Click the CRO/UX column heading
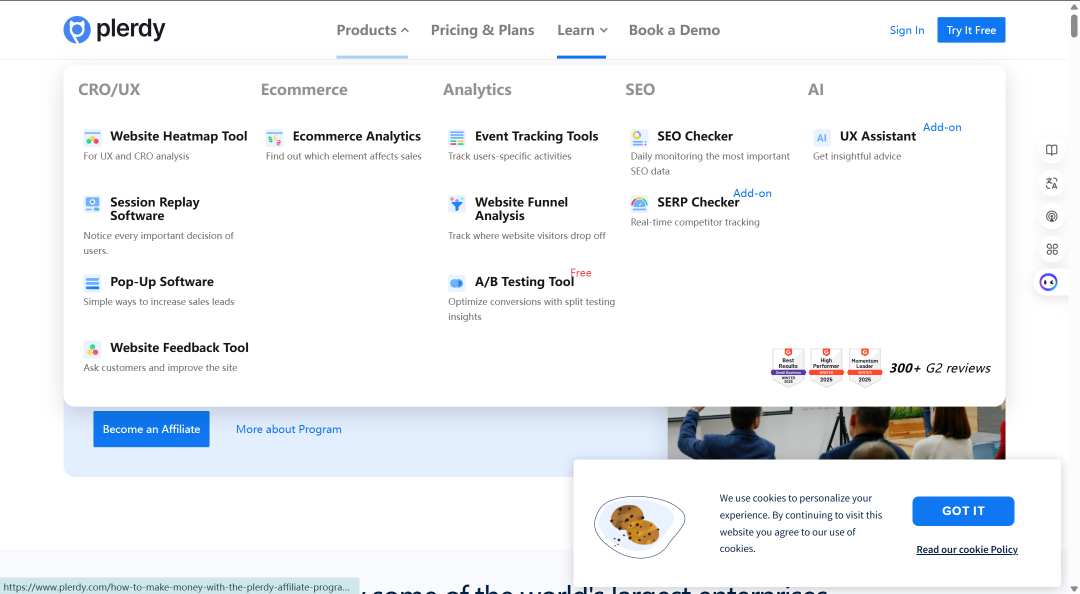Viewport: 1080px width, 594px height. click(x=109, y=90)
